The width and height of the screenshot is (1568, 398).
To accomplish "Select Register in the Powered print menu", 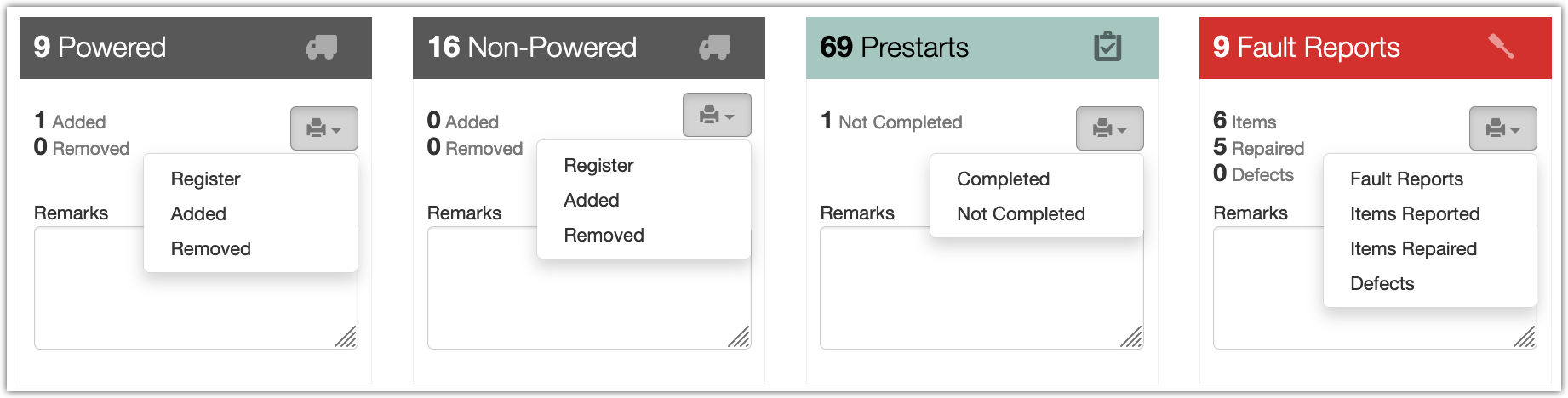I will (205, 179).
